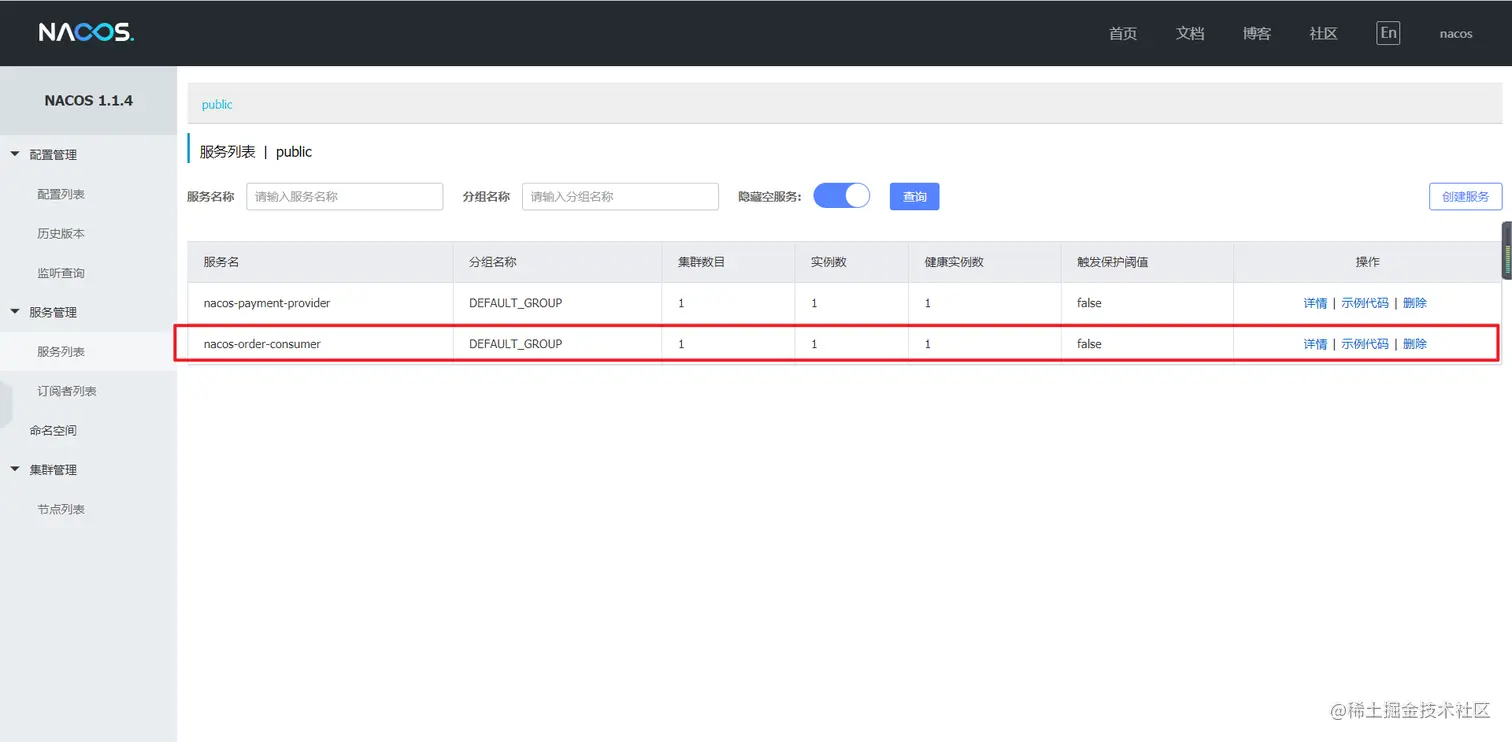Click the NACOS 1.1.4 version heading

point(89,101)
